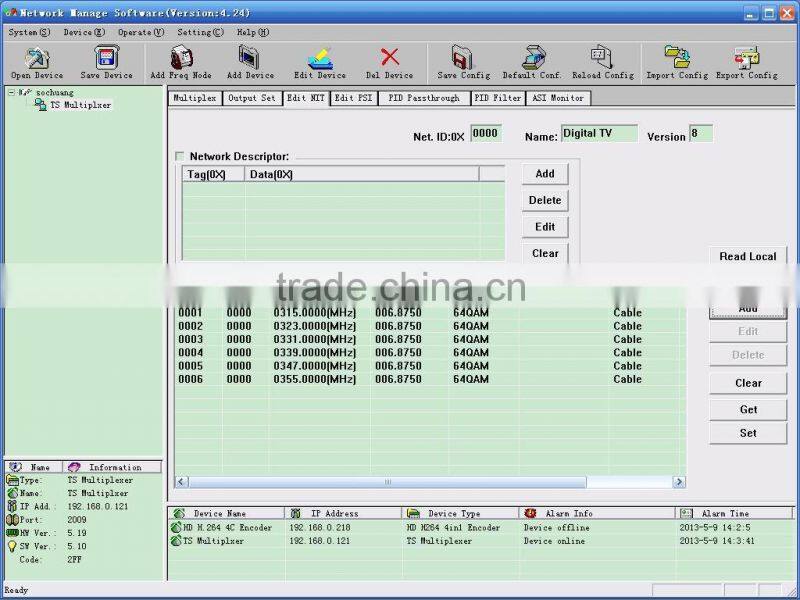Open the System(S) menu

(x=29, y=32)
